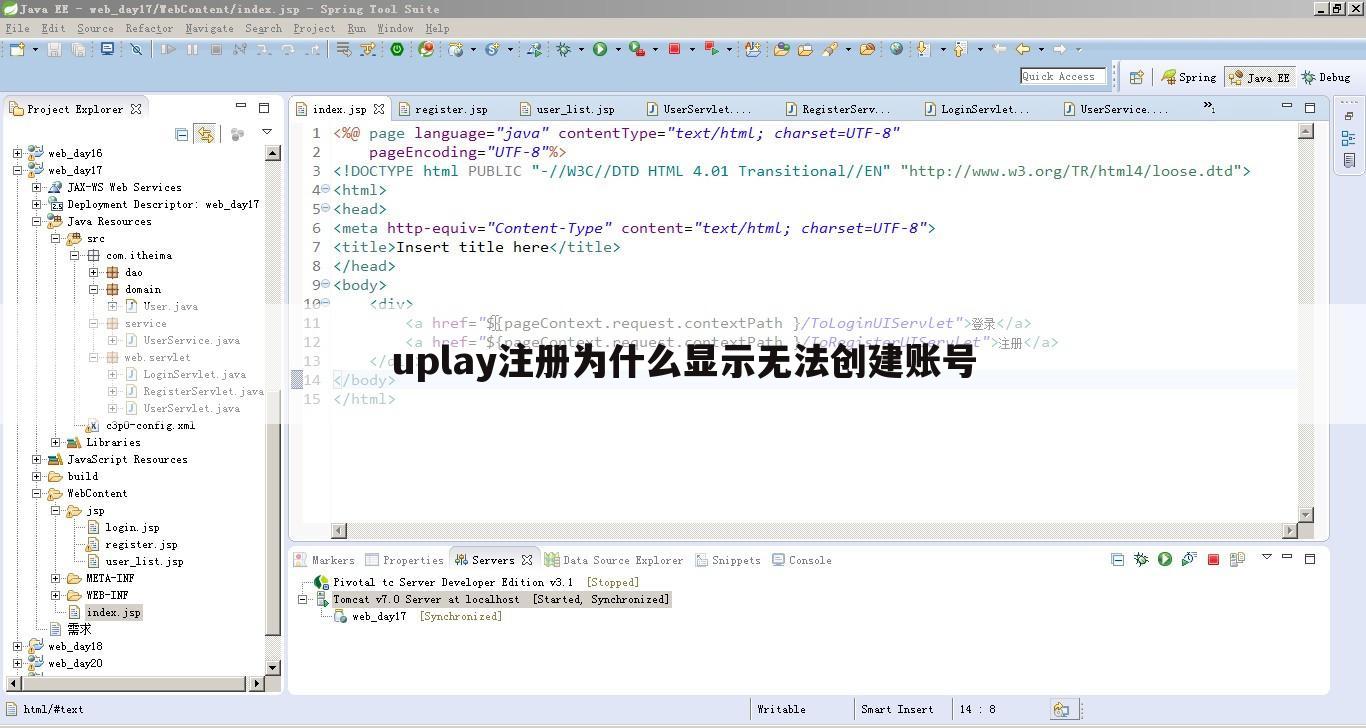Click the green Spring Boot dashboard icon
1366x728 pixels.
(397, 49)
